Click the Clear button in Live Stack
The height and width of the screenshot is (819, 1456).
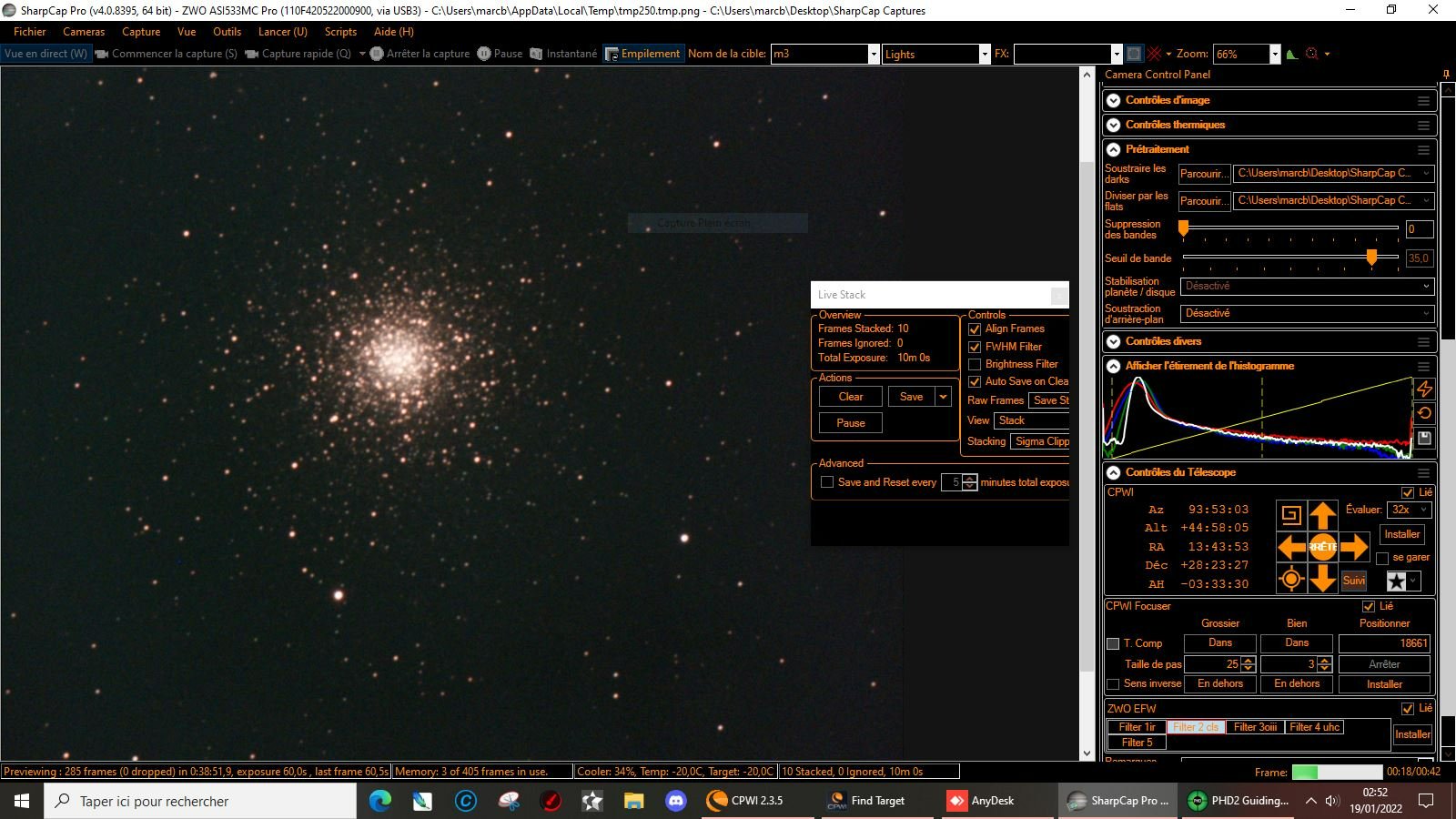(851, 397)
